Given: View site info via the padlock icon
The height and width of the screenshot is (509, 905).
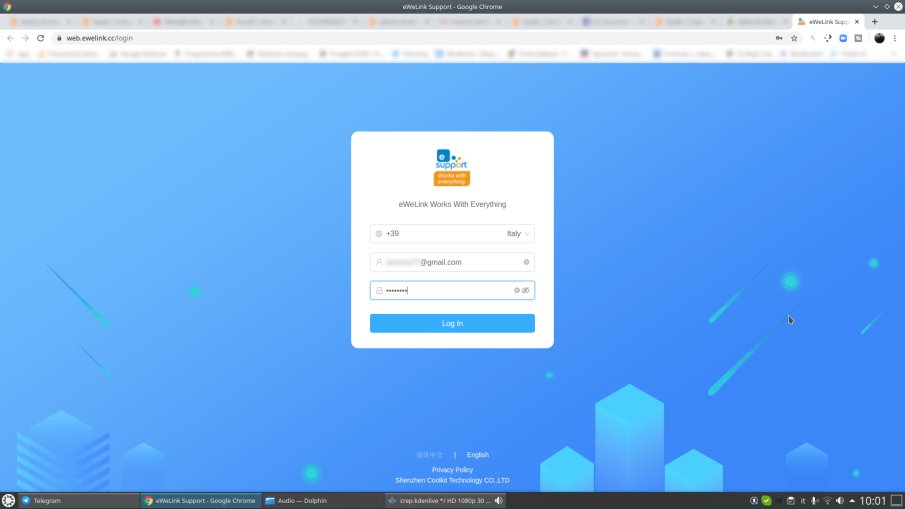Looking at the screenshot, I should point(59,38).
